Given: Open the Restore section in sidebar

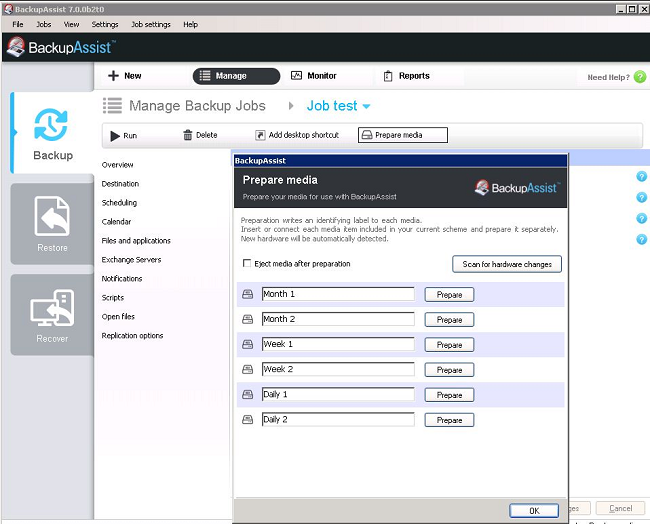Looking at the screenshot, I should point(53,224).
